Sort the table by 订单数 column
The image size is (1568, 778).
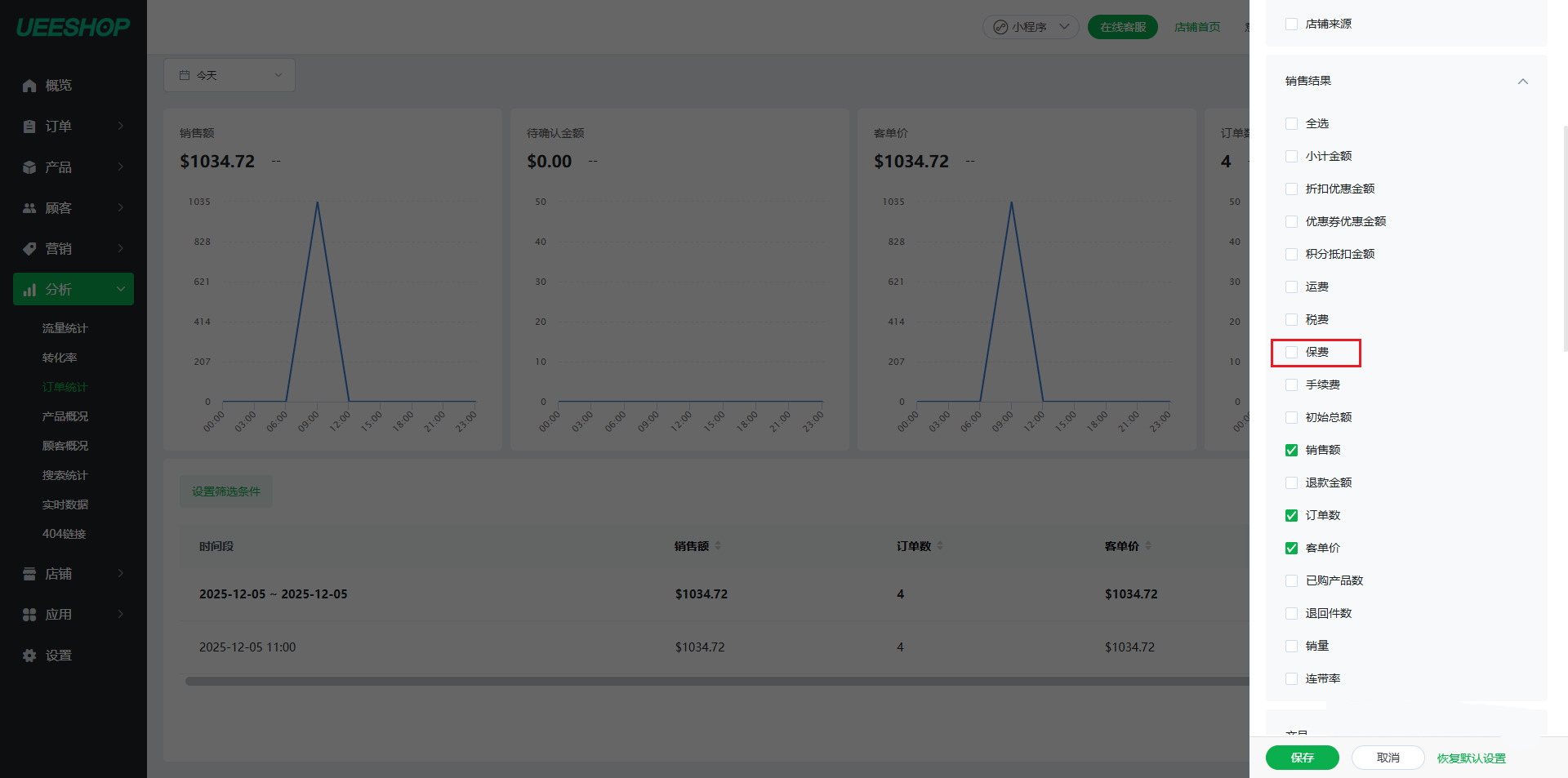coord(940,546)
